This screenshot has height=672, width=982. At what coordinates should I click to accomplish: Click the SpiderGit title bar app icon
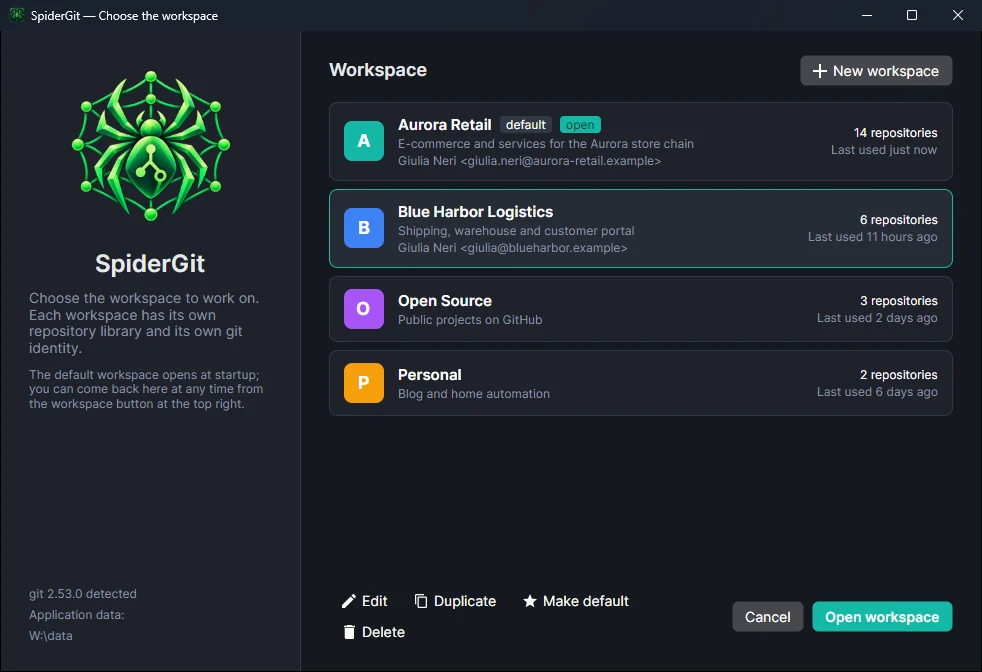click(x=16, y=15)
